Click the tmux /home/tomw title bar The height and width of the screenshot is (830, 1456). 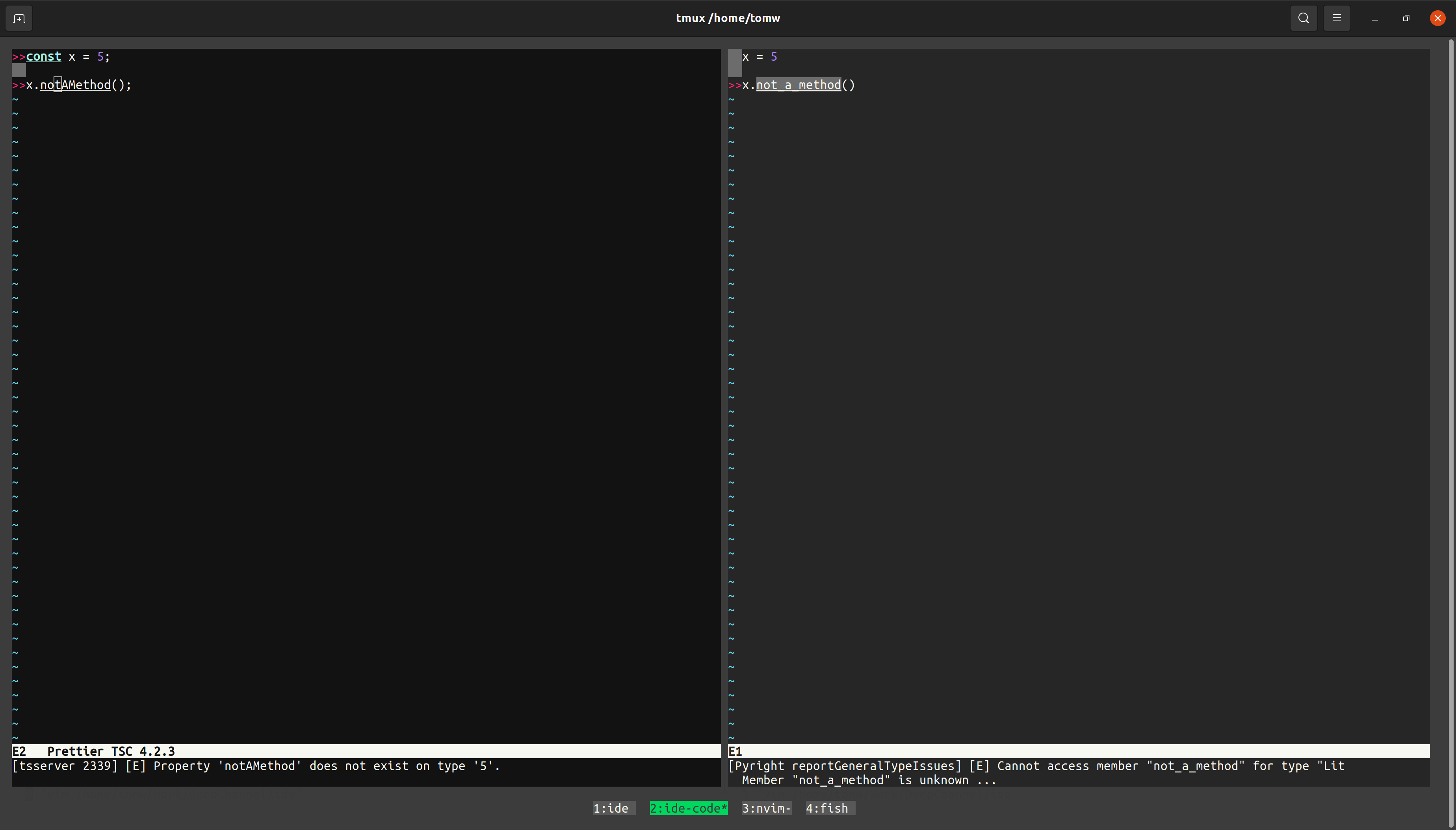click(x=728, y=18)
